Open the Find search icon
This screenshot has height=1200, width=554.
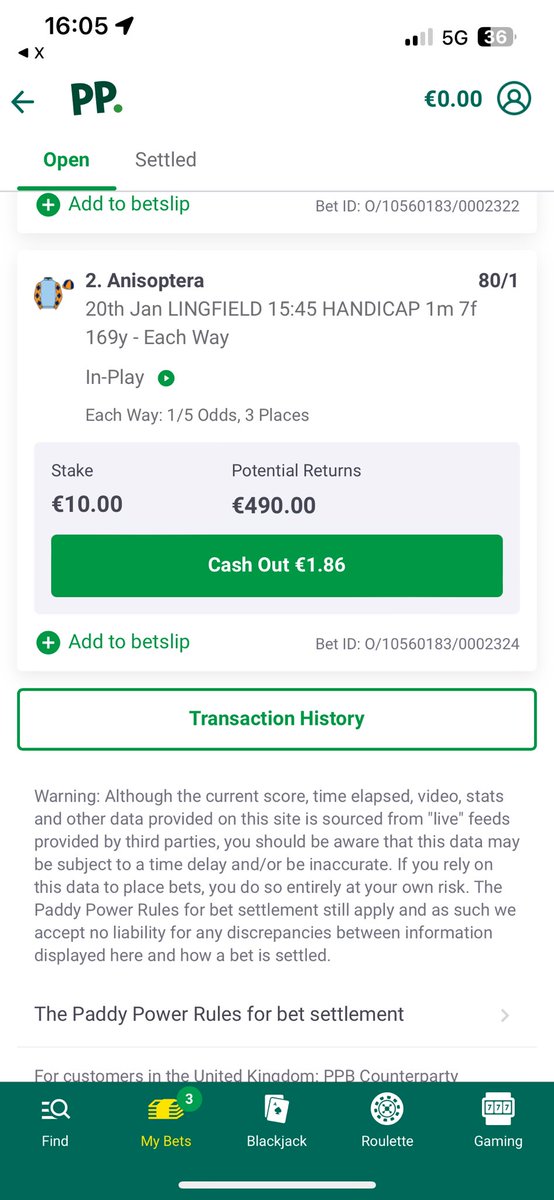tap(55, 1108)
